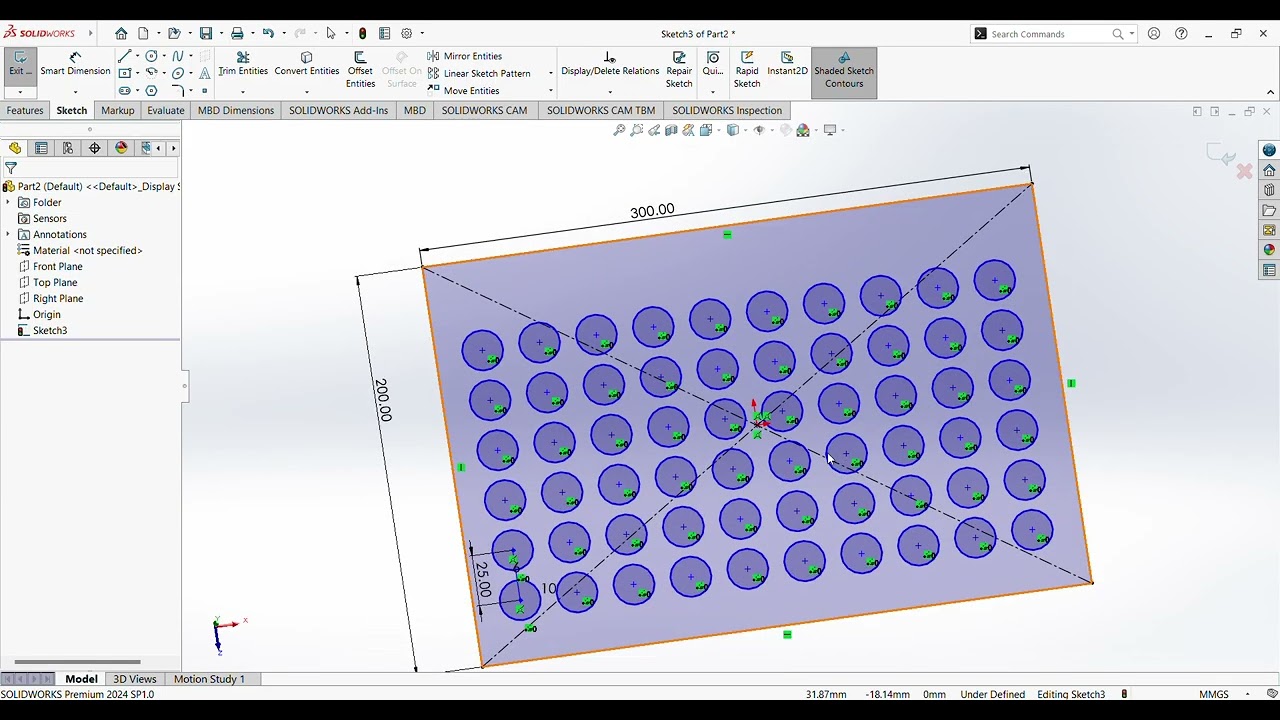Click the Home icon in title toolbar
This screenshot has height=720, width=1280.
coord(121,34)
